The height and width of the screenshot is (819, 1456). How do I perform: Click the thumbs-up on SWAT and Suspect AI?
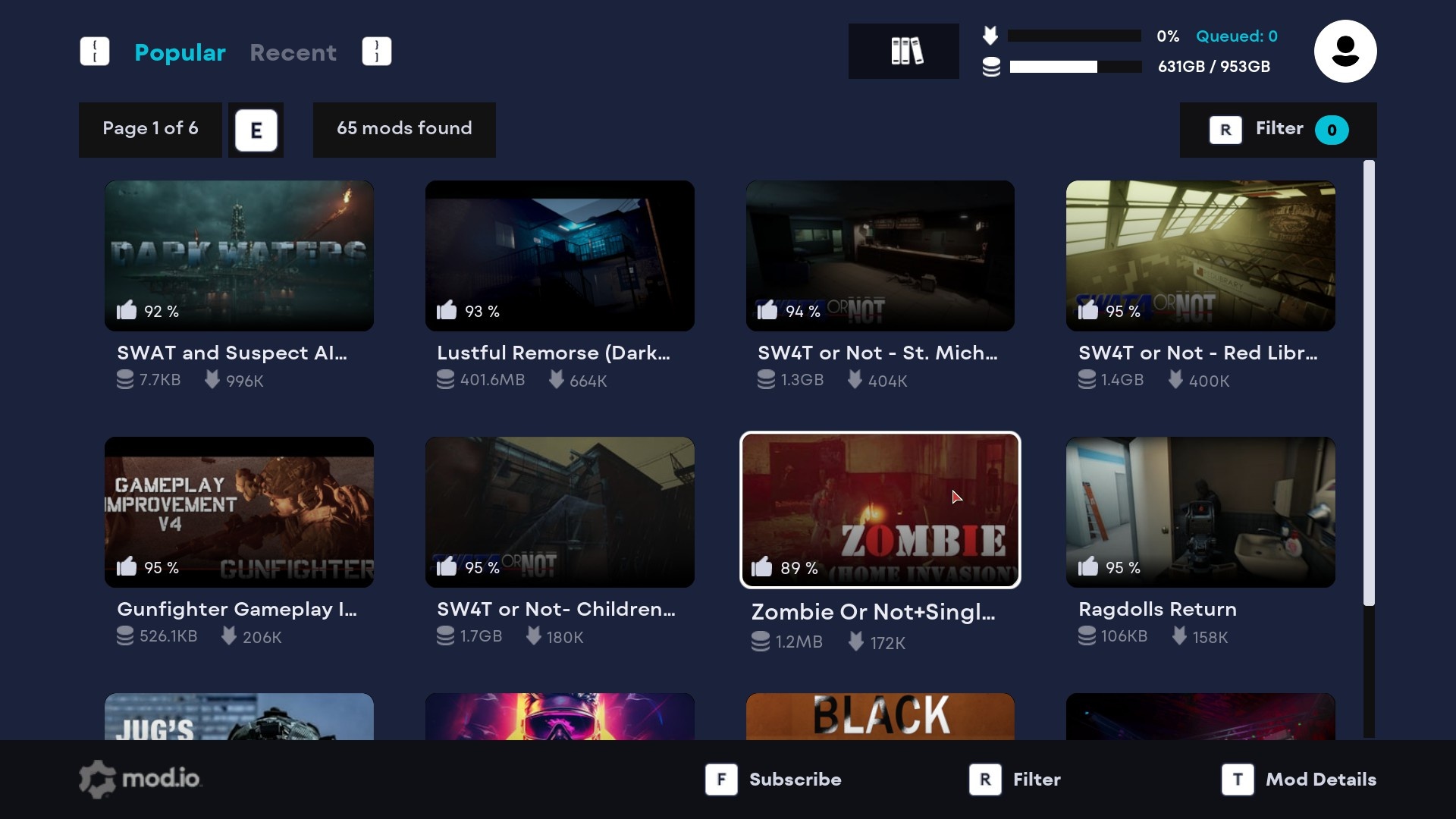(x=127, y=310)
